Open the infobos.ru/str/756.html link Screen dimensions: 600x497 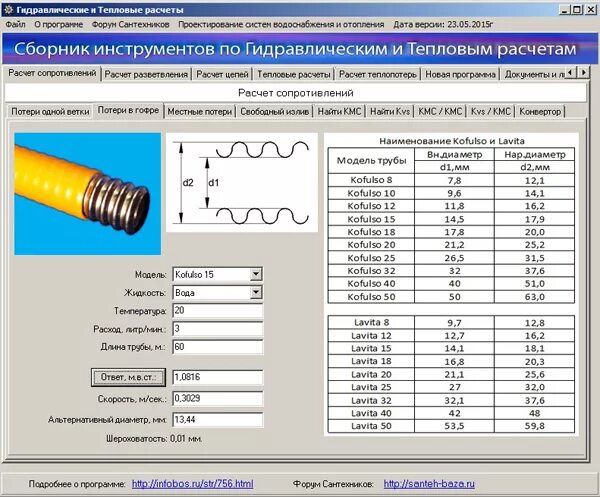(x=192, y=484)
